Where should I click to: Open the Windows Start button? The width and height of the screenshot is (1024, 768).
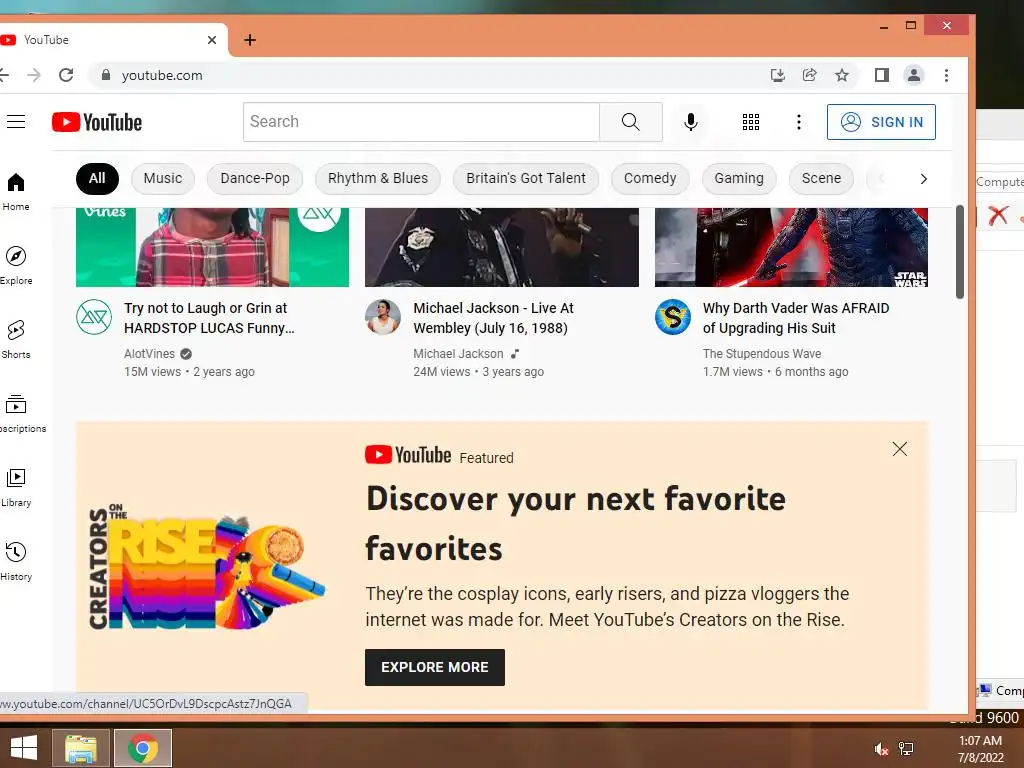(x=24, y=748)
